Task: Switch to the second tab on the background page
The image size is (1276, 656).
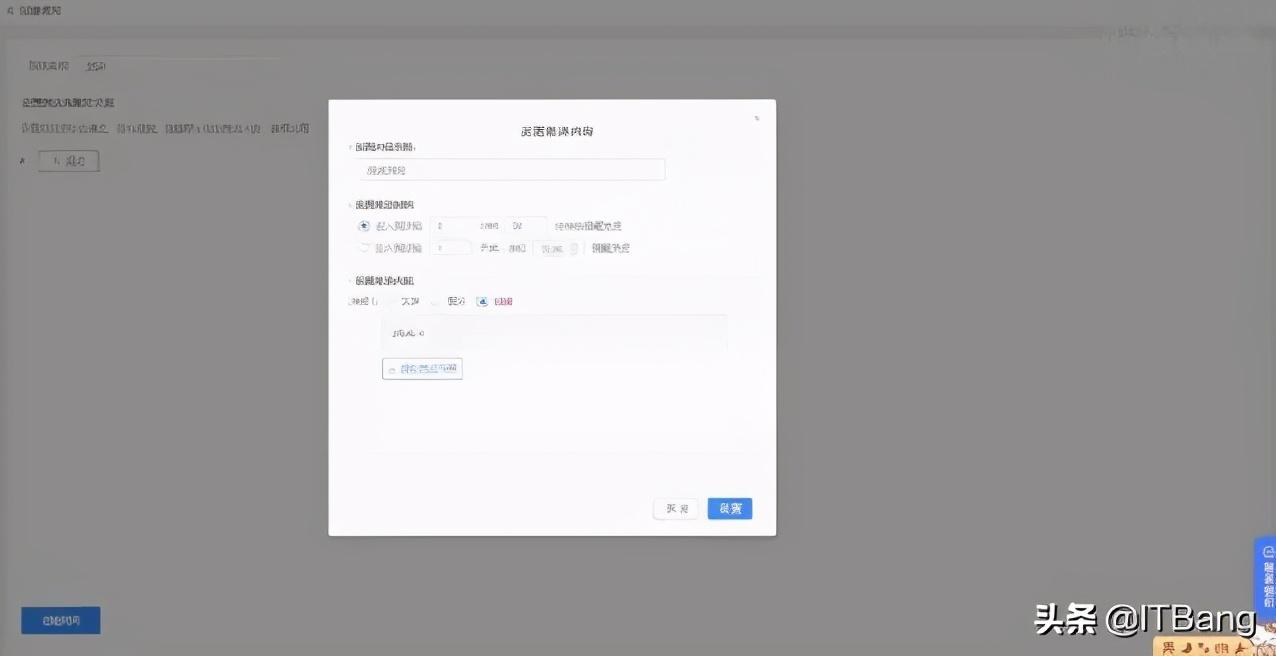Action: coord(96,66)
